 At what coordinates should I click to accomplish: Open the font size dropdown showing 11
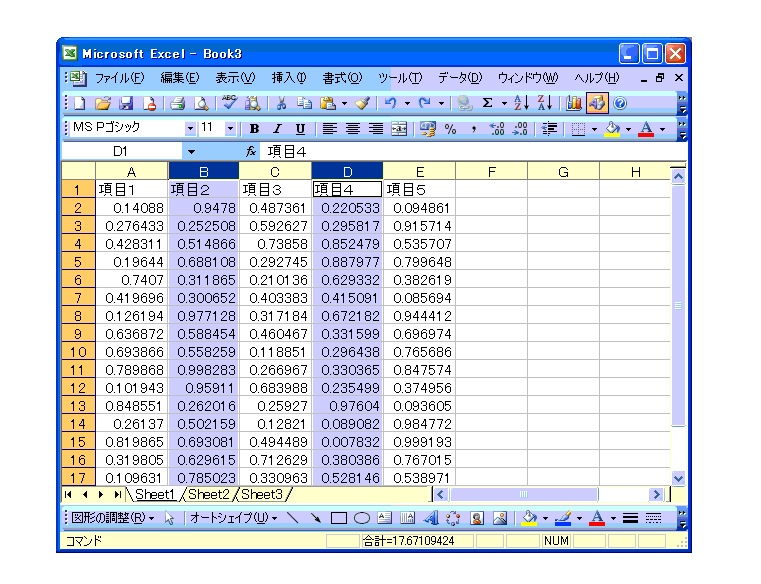pos(231,129)
